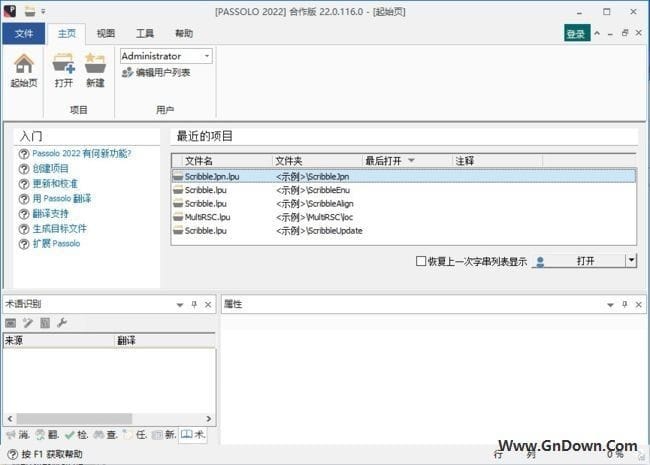Click the Passolo app logo in title bar
This screenshot has width=650, height=465.
click(10, 11)
